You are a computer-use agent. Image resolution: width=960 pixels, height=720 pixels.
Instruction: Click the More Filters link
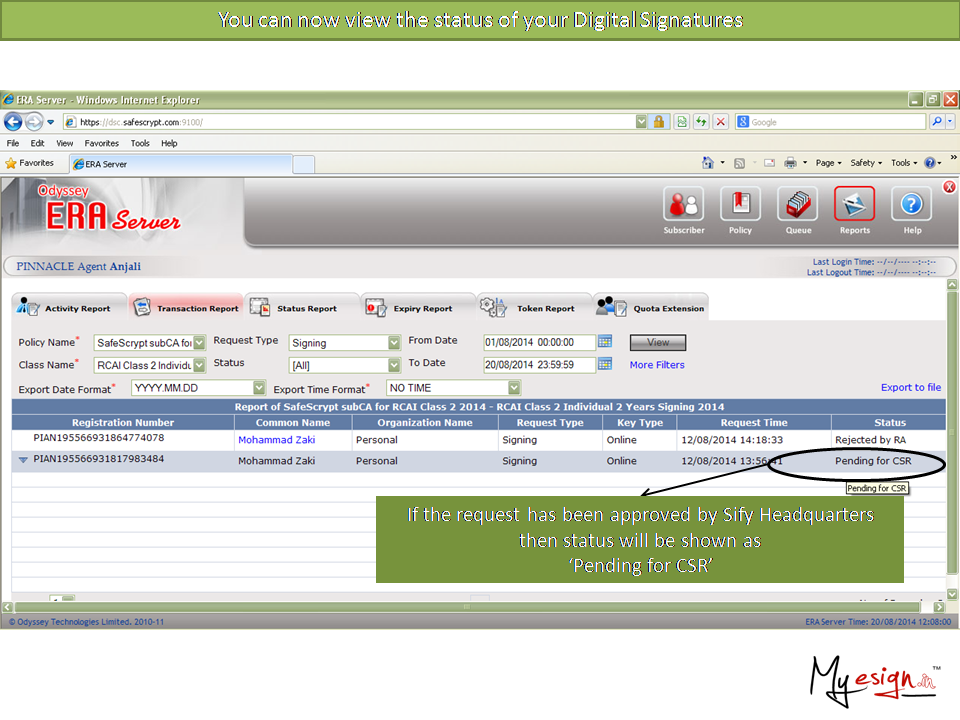pos(657,365)
